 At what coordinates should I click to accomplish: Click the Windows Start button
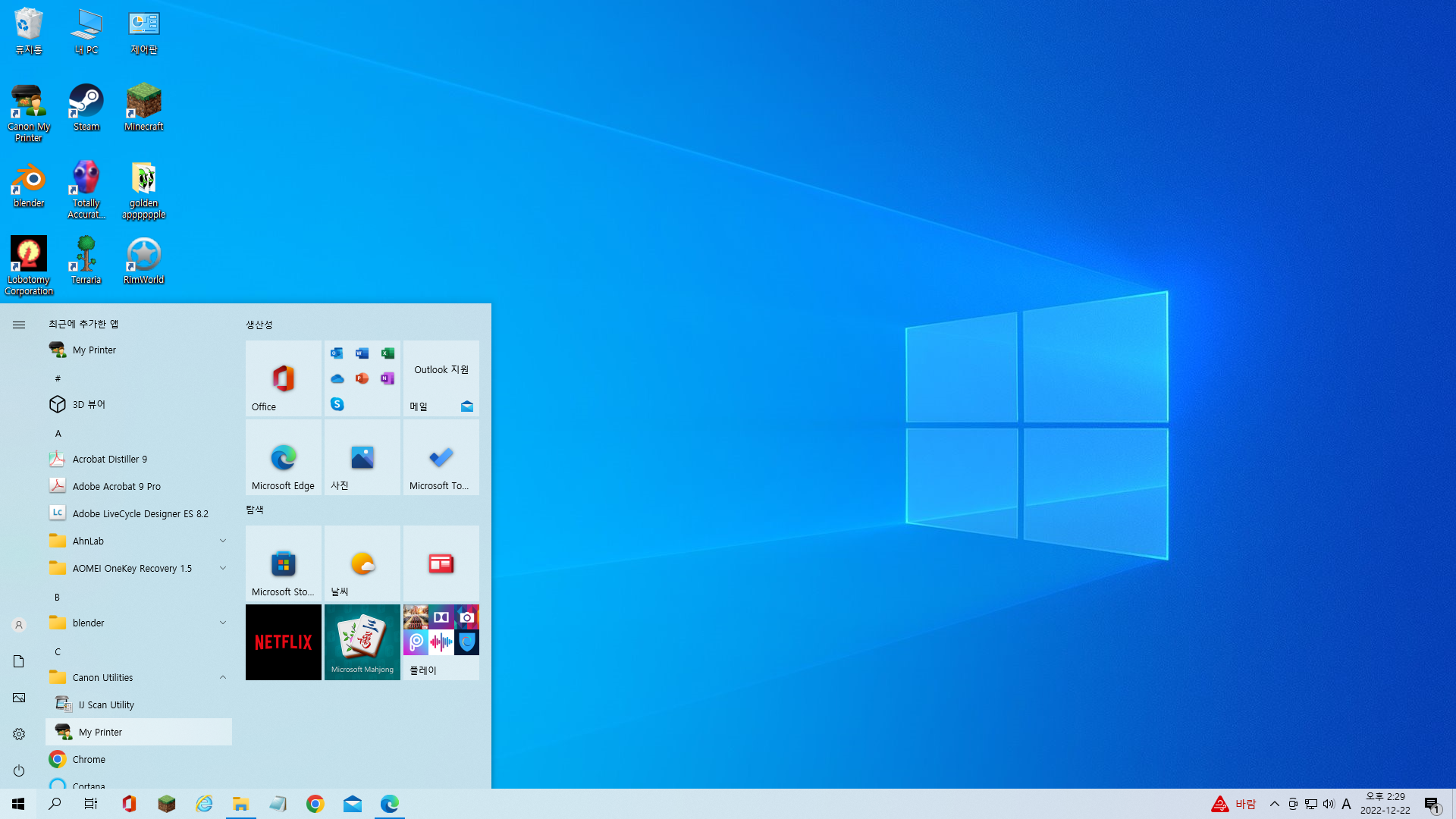(x=18, y=804)
